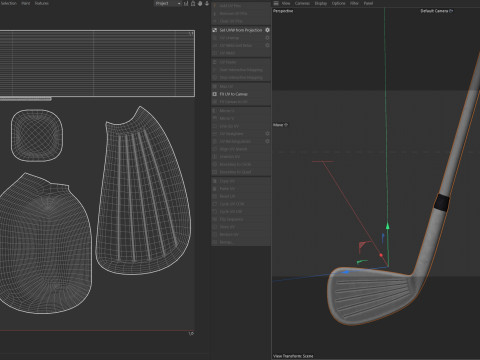Click the horizontal scrollbar under UV canvas

click(x=26, y=99)
